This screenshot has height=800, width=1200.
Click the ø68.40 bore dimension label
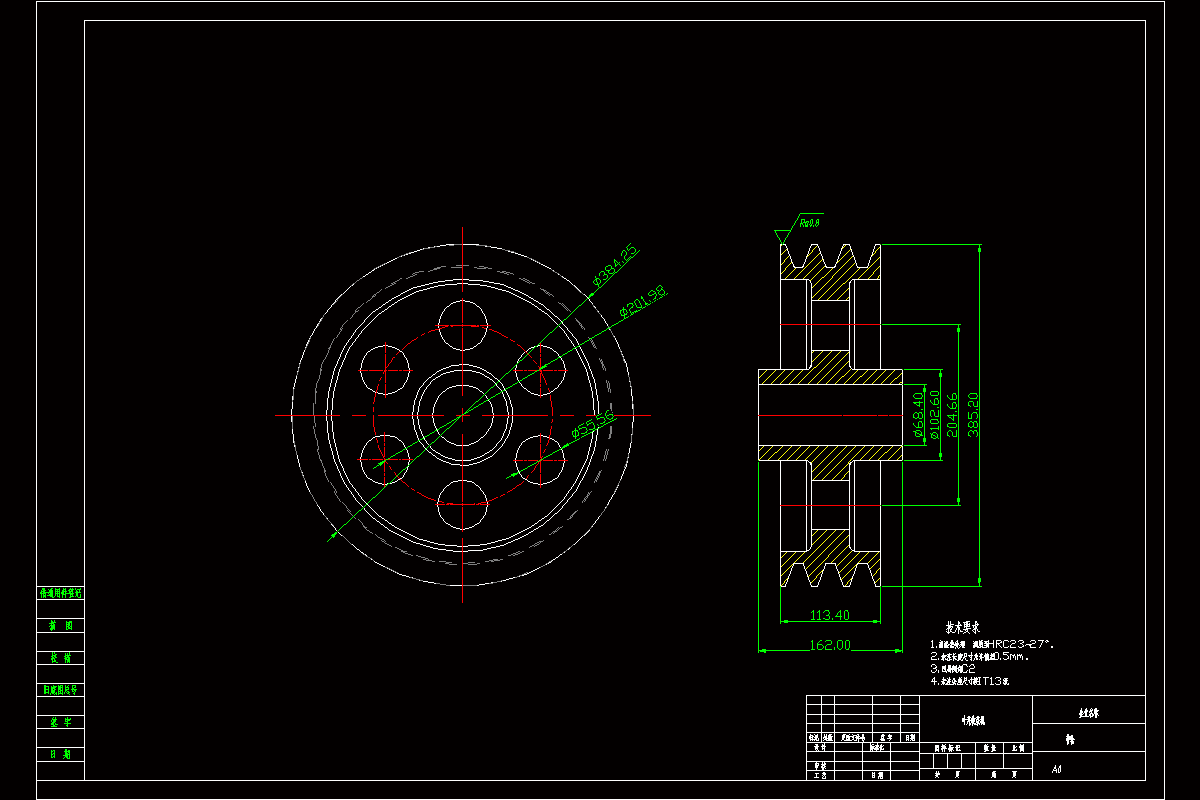[918, 415]
